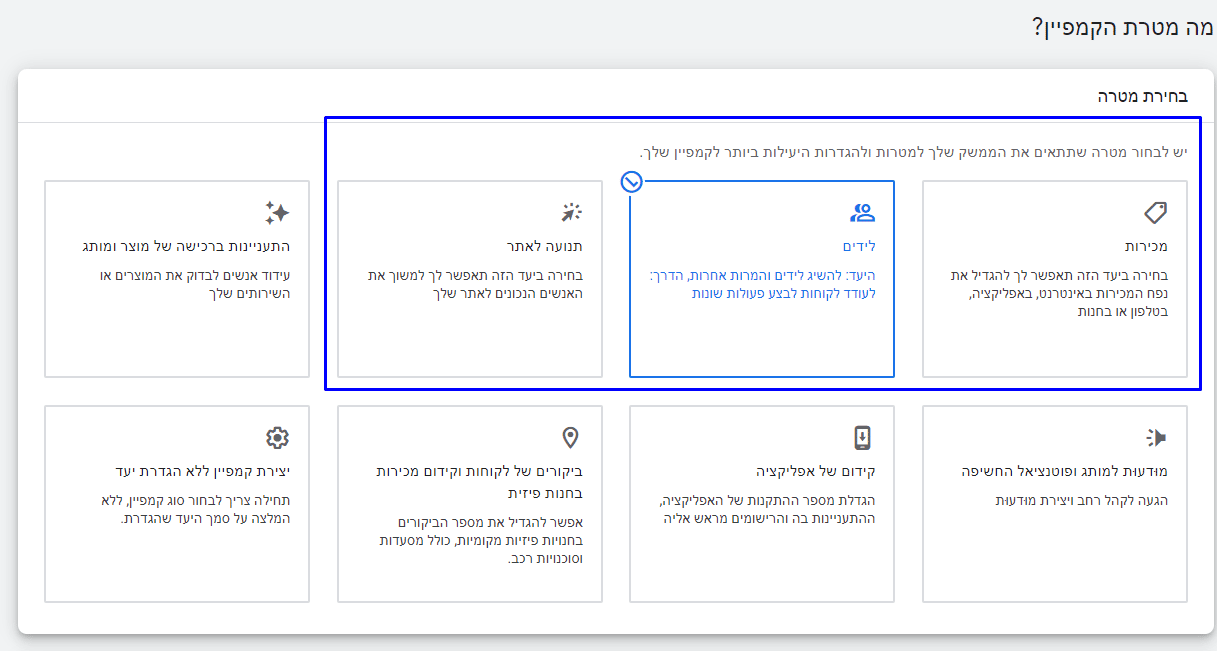The width and height of the screenshot is (1217, 651).
Task: Click the phone download icon for קידום של אפליקציה
Action: pyautogui.click(x=862, y=437)
